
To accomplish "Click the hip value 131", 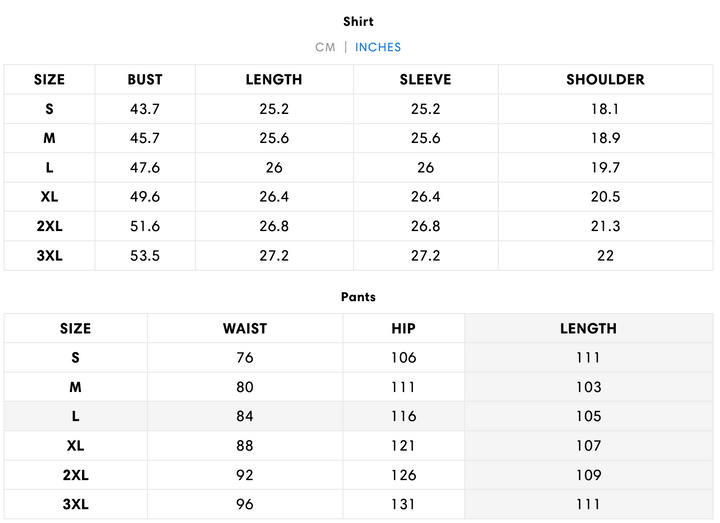I will pyautogui.click(x=404, y=504).
